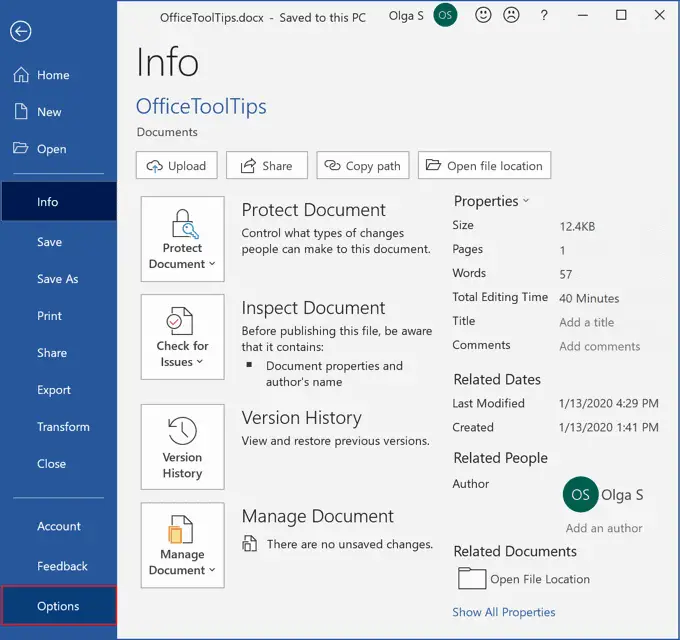The image size is (680, 640).
Task: Expand the Manage Document dropdown
Action: [183, 545]
